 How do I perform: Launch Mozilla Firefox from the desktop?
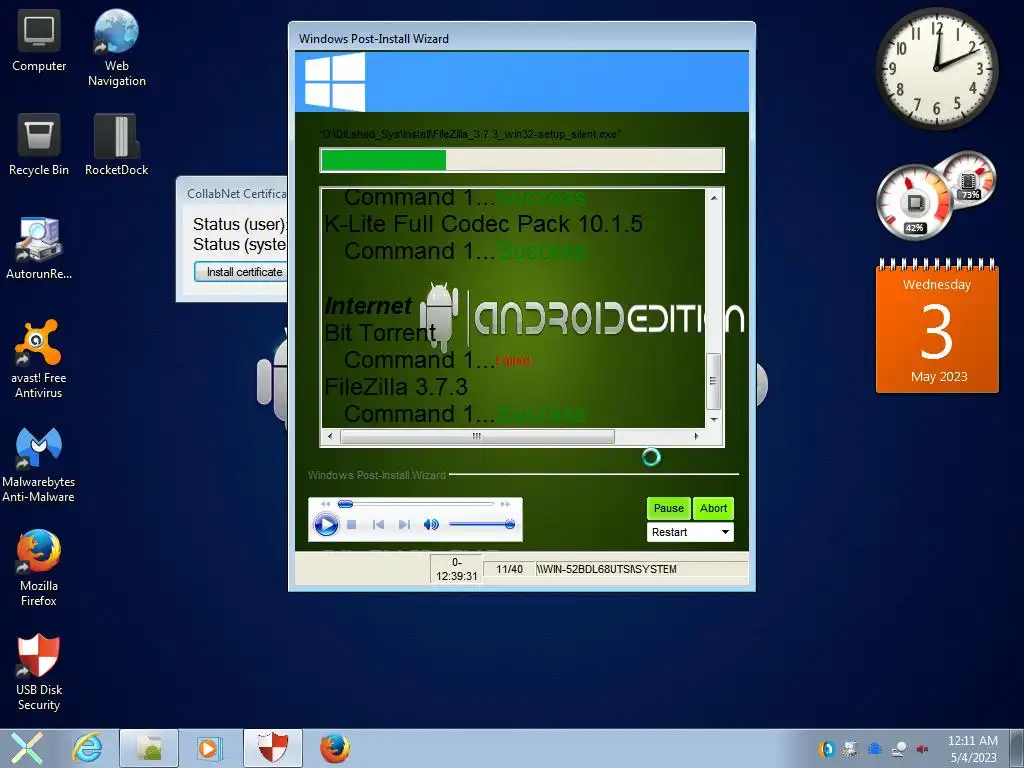[x=39, y=568]
